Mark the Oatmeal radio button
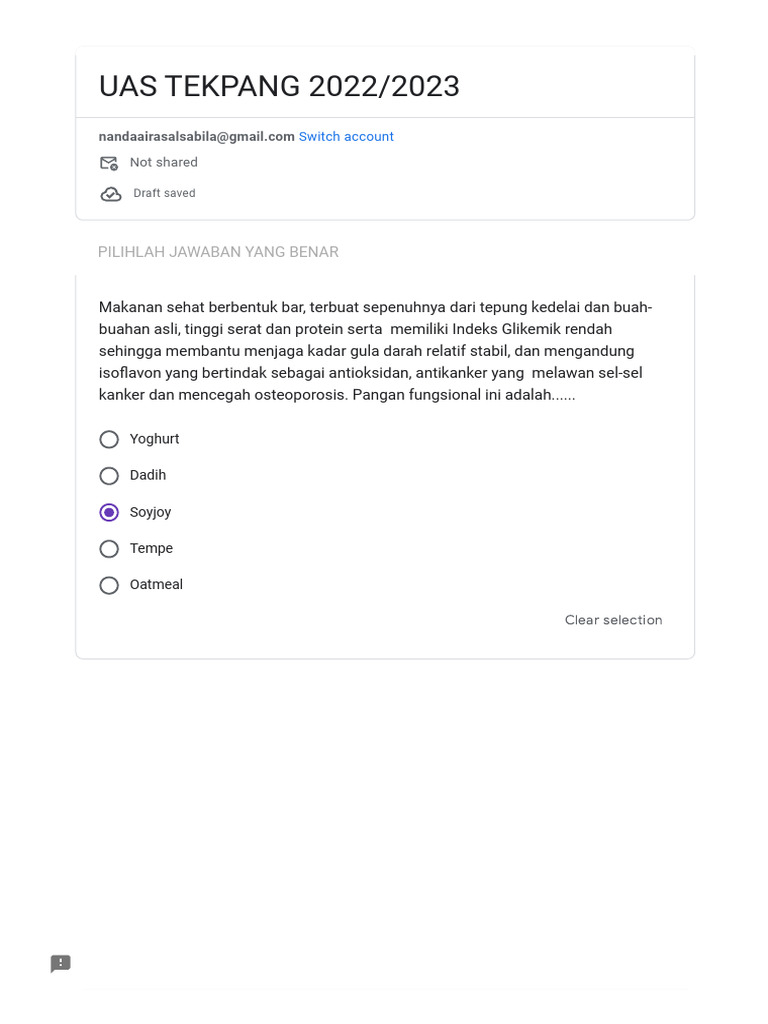The width and height of the screenshot is (768, 1024). [109, 585]
